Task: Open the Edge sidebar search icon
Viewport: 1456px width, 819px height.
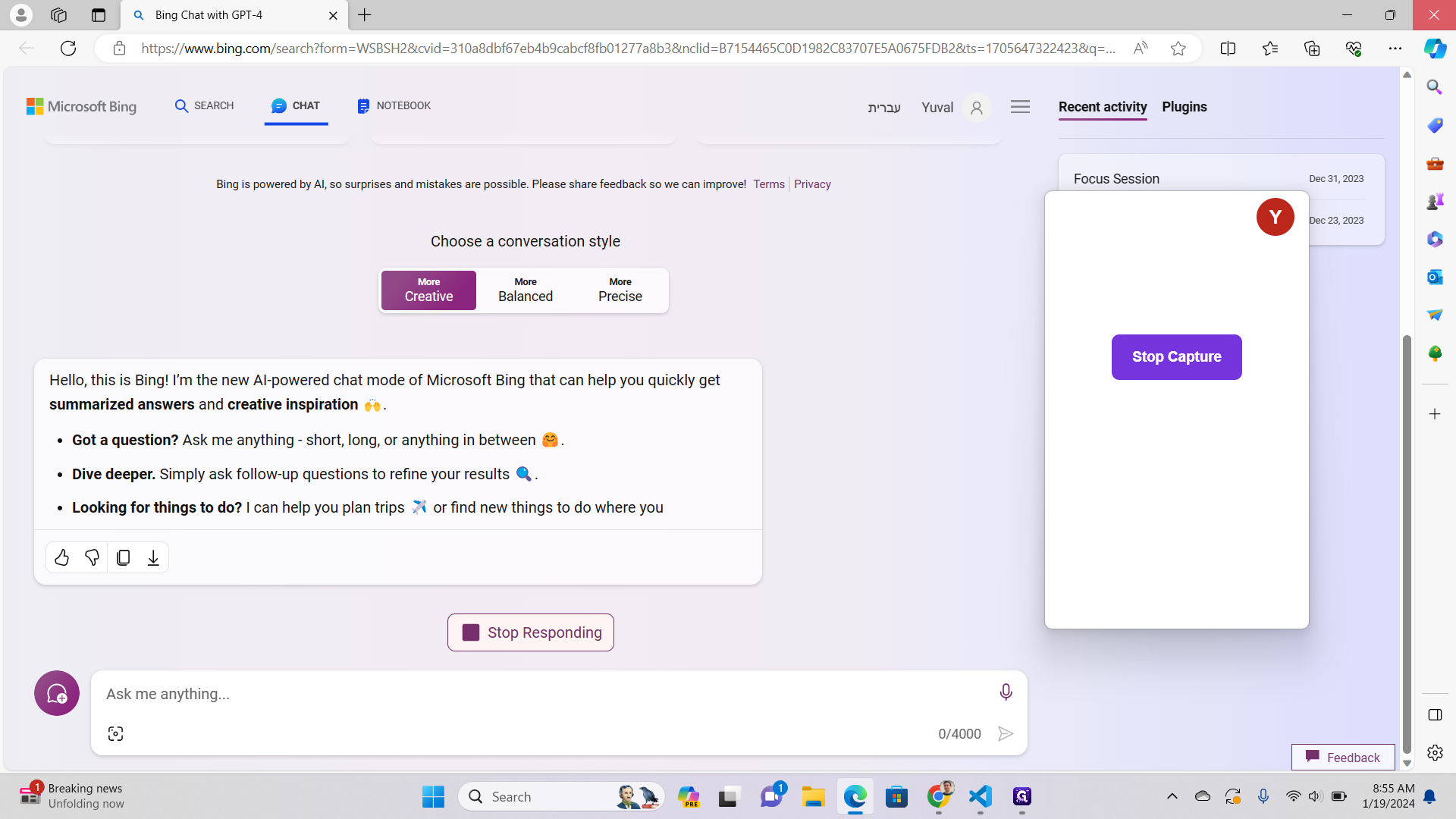Action: pos(1434,86)
